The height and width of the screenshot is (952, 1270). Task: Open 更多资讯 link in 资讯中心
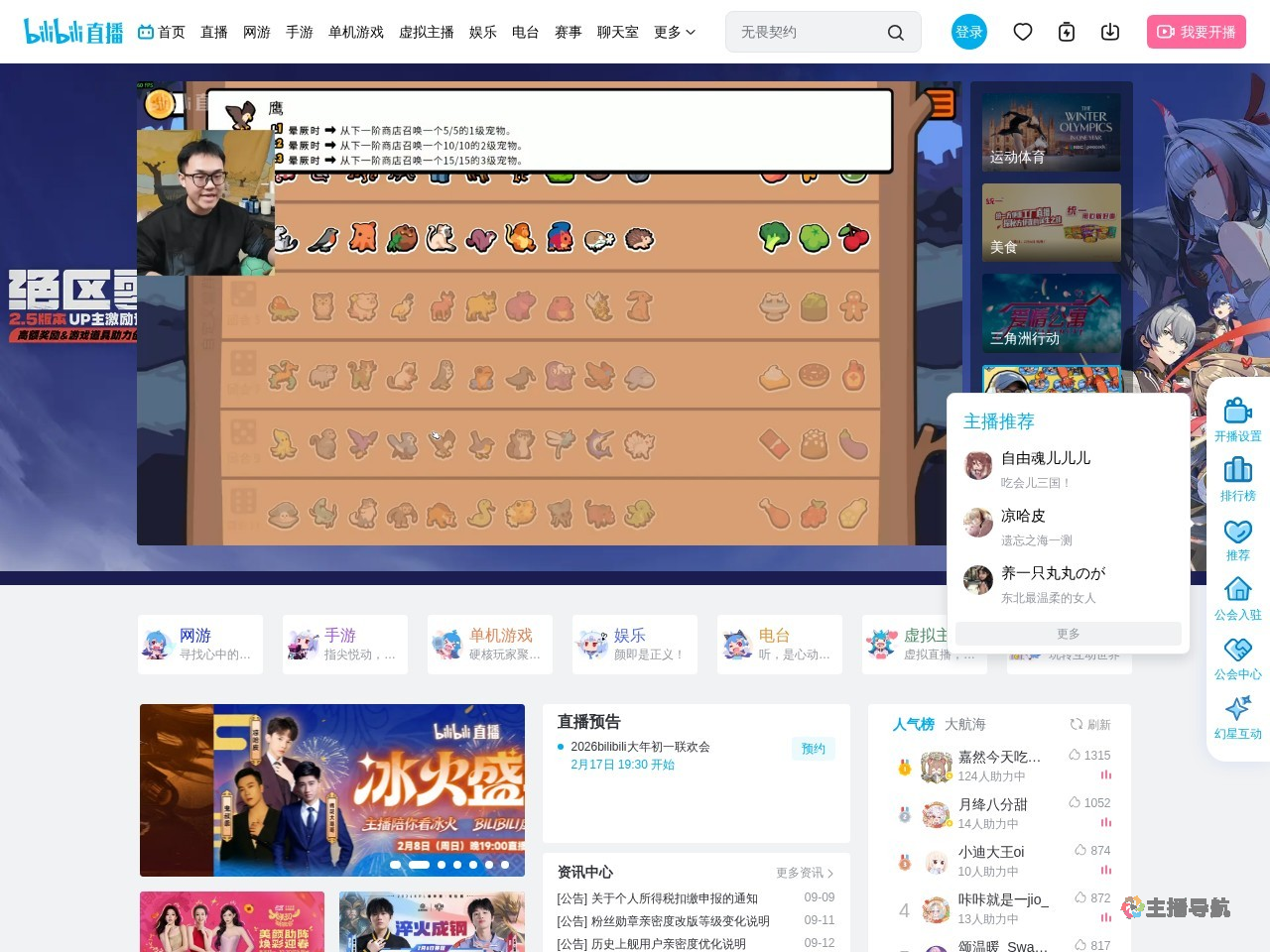click(x=802, y=873)
